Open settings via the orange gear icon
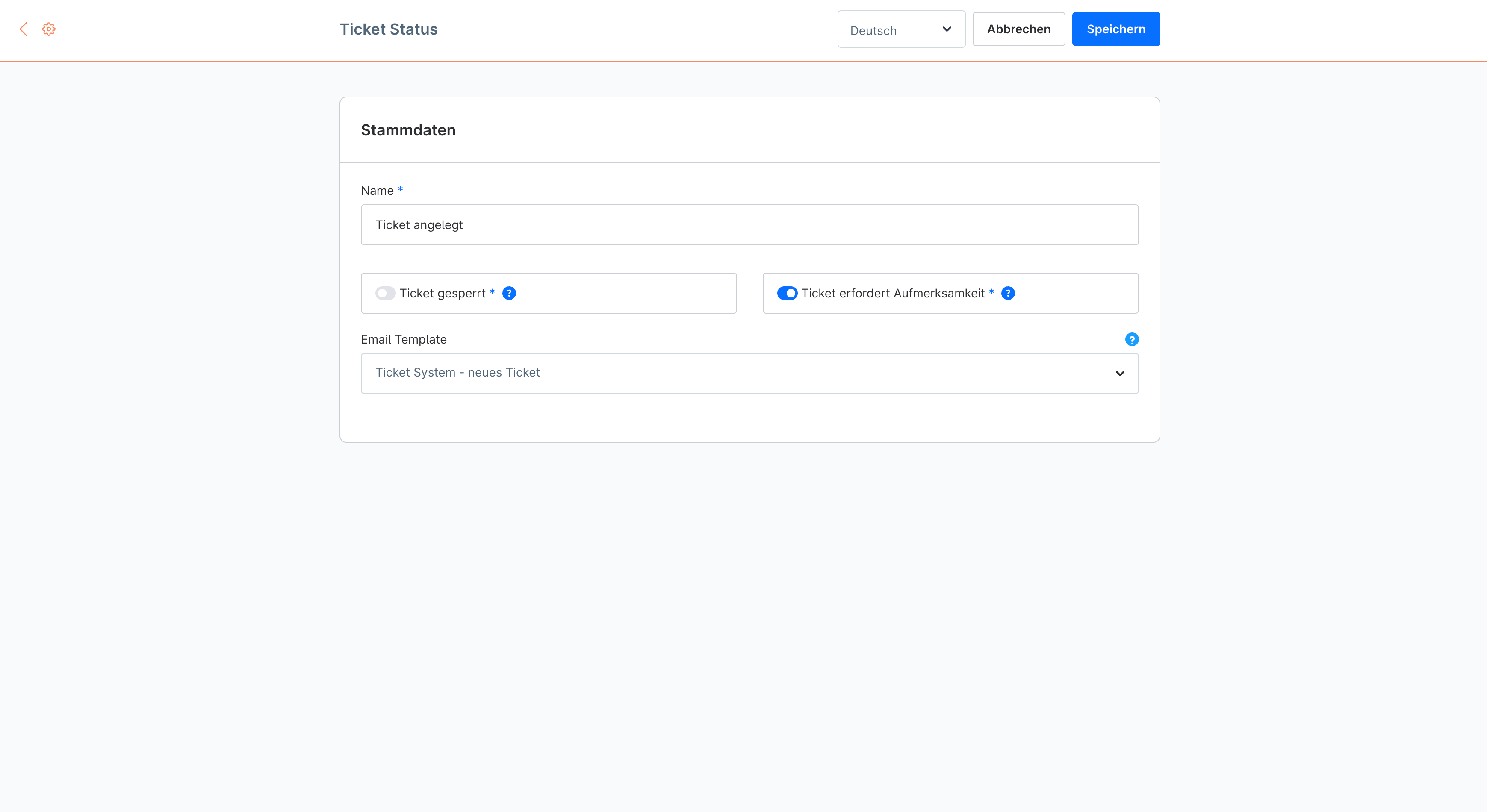The height and width of the screenshot is (812, 1487). (48, 29)
